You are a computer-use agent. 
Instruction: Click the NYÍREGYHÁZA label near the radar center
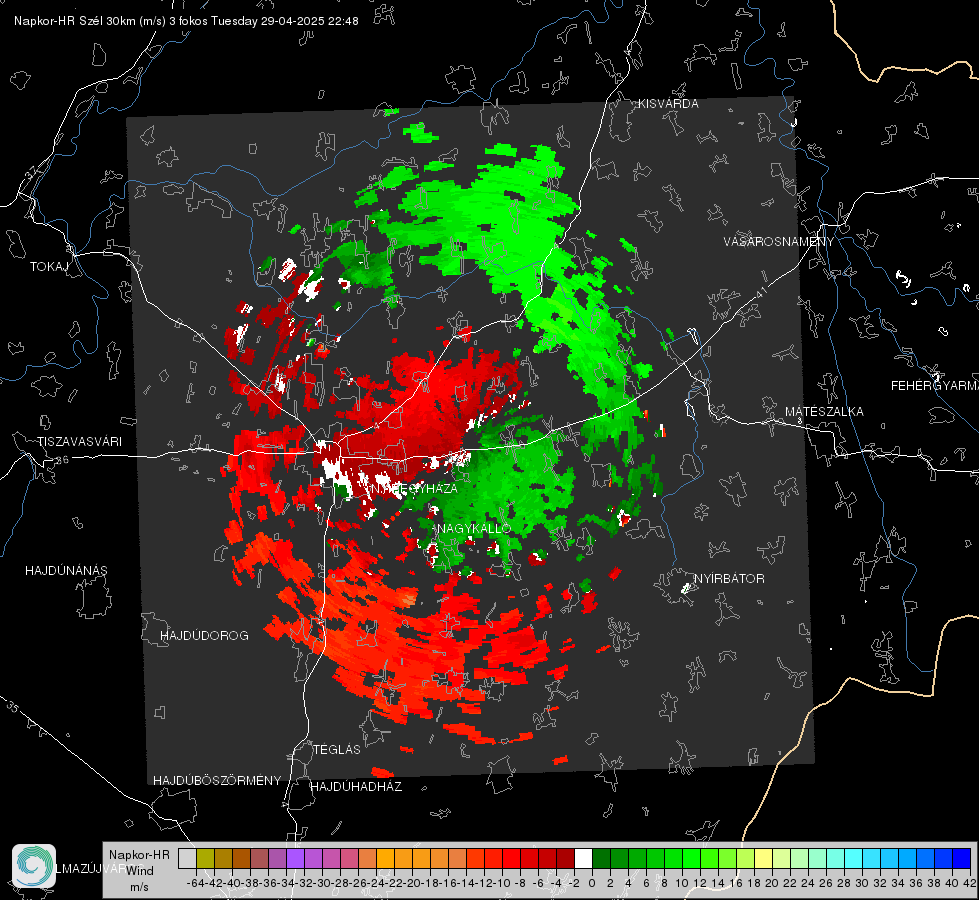coord(414,488)
